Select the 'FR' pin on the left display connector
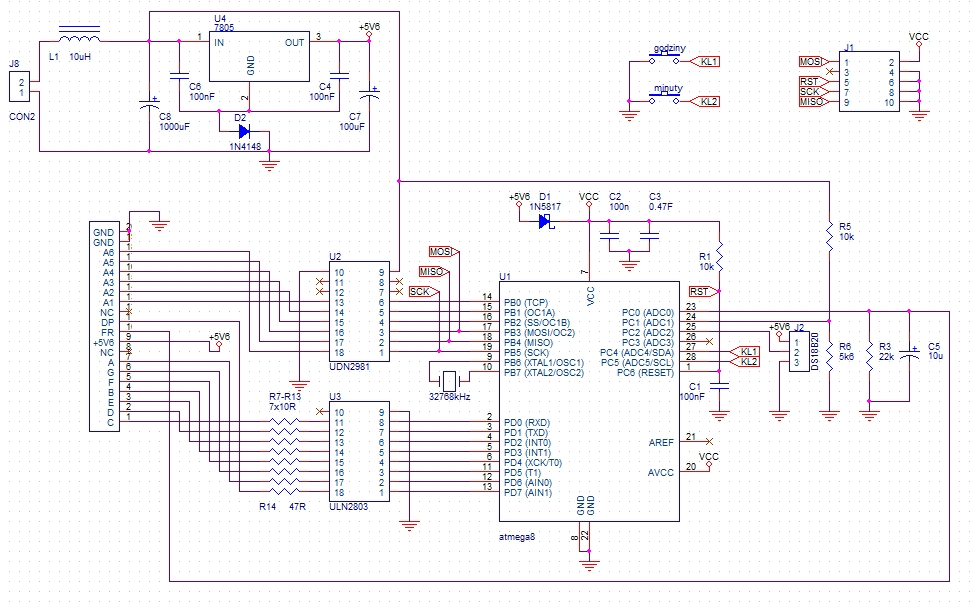Image resolution: width=970 pixels, height=611 pixels. [x=108, y=333]
